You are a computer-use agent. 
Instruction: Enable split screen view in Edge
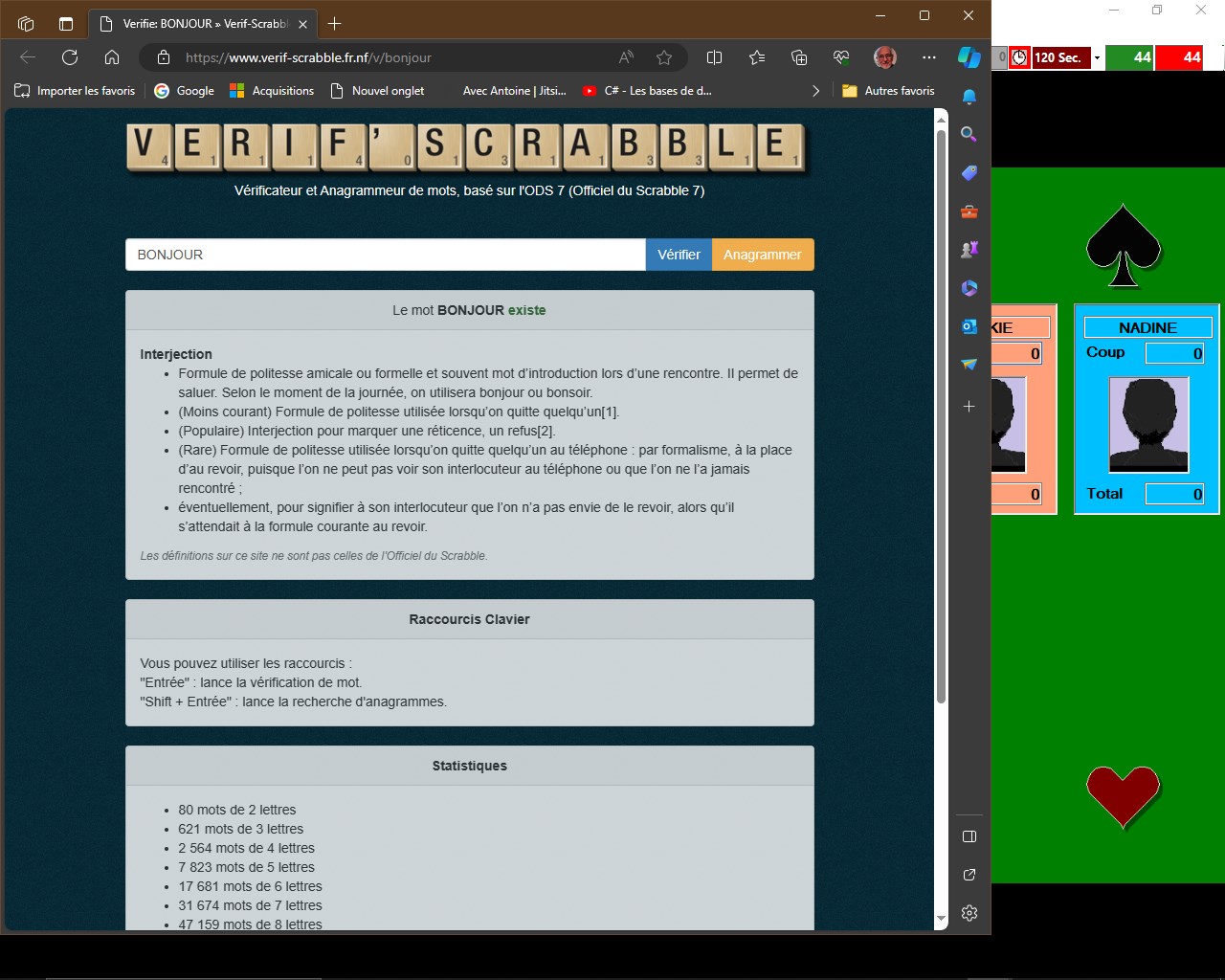[714, 57]
